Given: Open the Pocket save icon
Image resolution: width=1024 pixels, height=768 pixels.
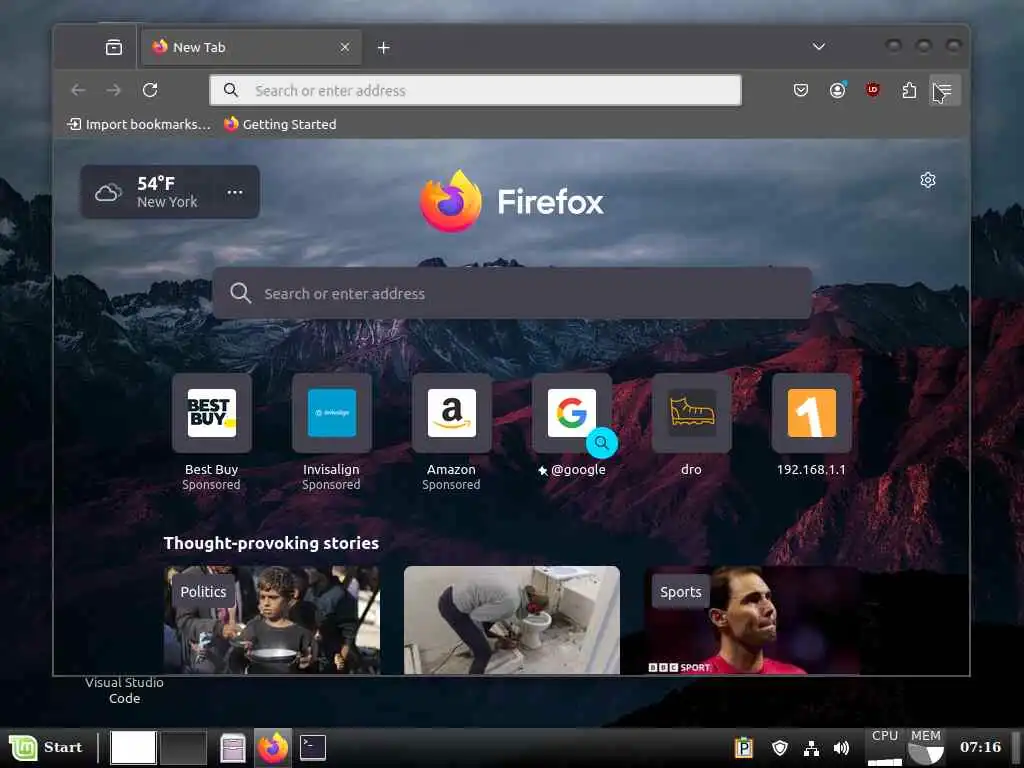Looking at the screenshot, I should click(801, 90).
